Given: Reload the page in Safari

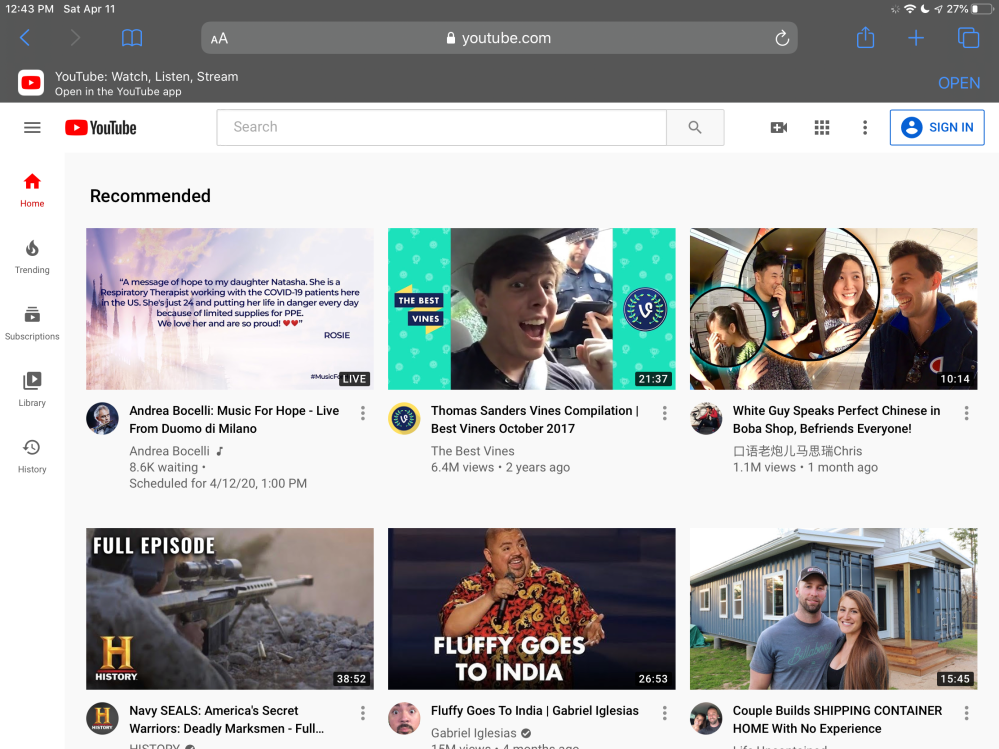Looking at the screenshot, I should pos(782,37).
